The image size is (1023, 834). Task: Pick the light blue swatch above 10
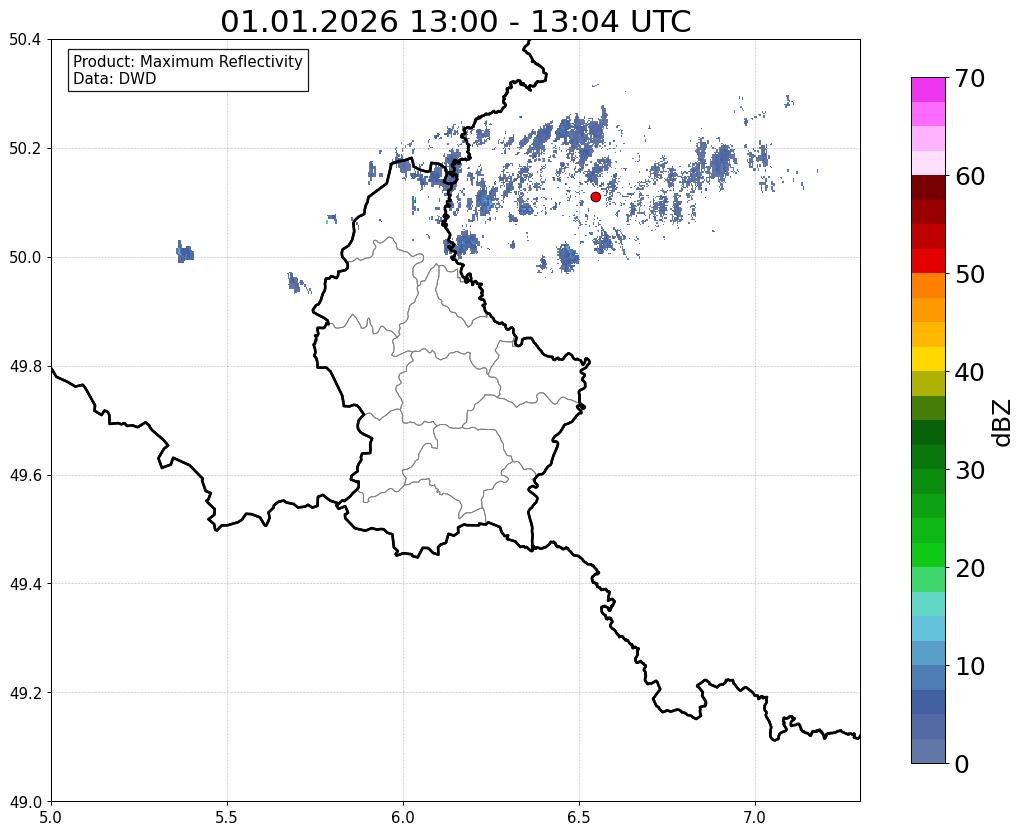pyautogui.click(x=928, y=653)
